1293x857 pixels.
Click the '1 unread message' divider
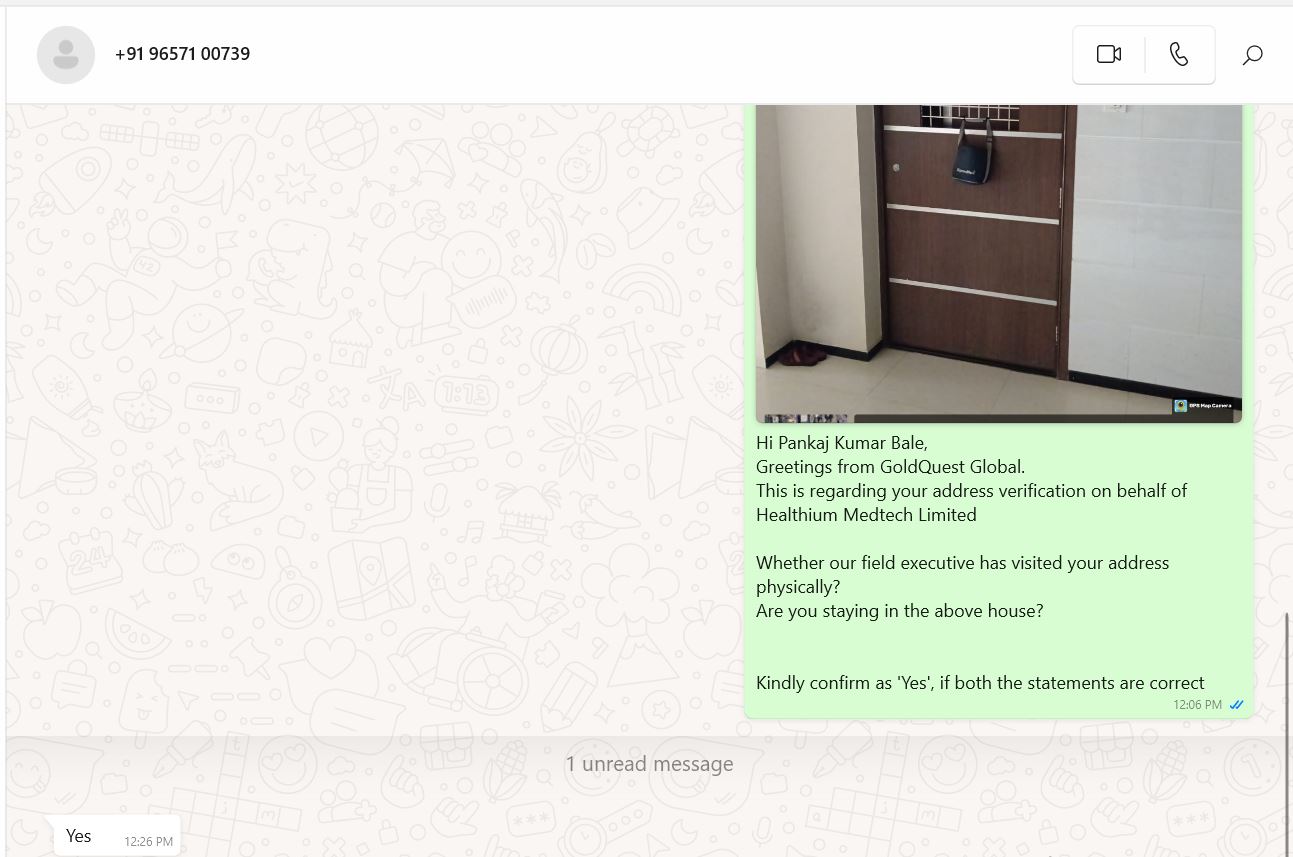point(649,764)
